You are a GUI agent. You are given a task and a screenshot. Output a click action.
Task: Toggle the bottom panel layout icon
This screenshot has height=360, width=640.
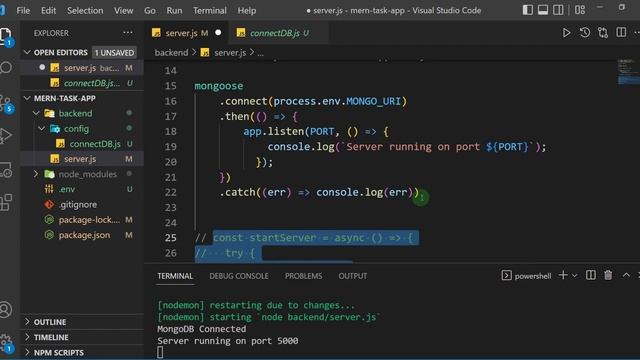tap(543, 10)
